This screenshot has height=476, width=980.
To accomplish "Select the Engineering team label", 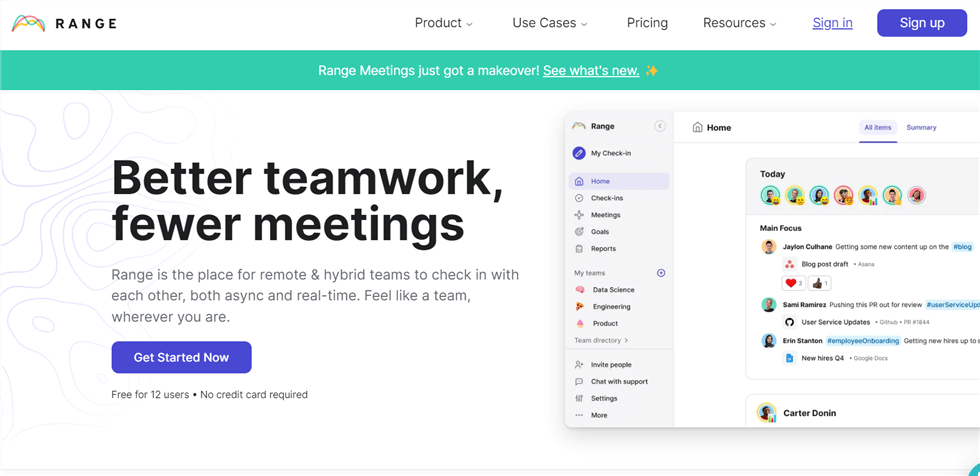I will coord(611,307).
